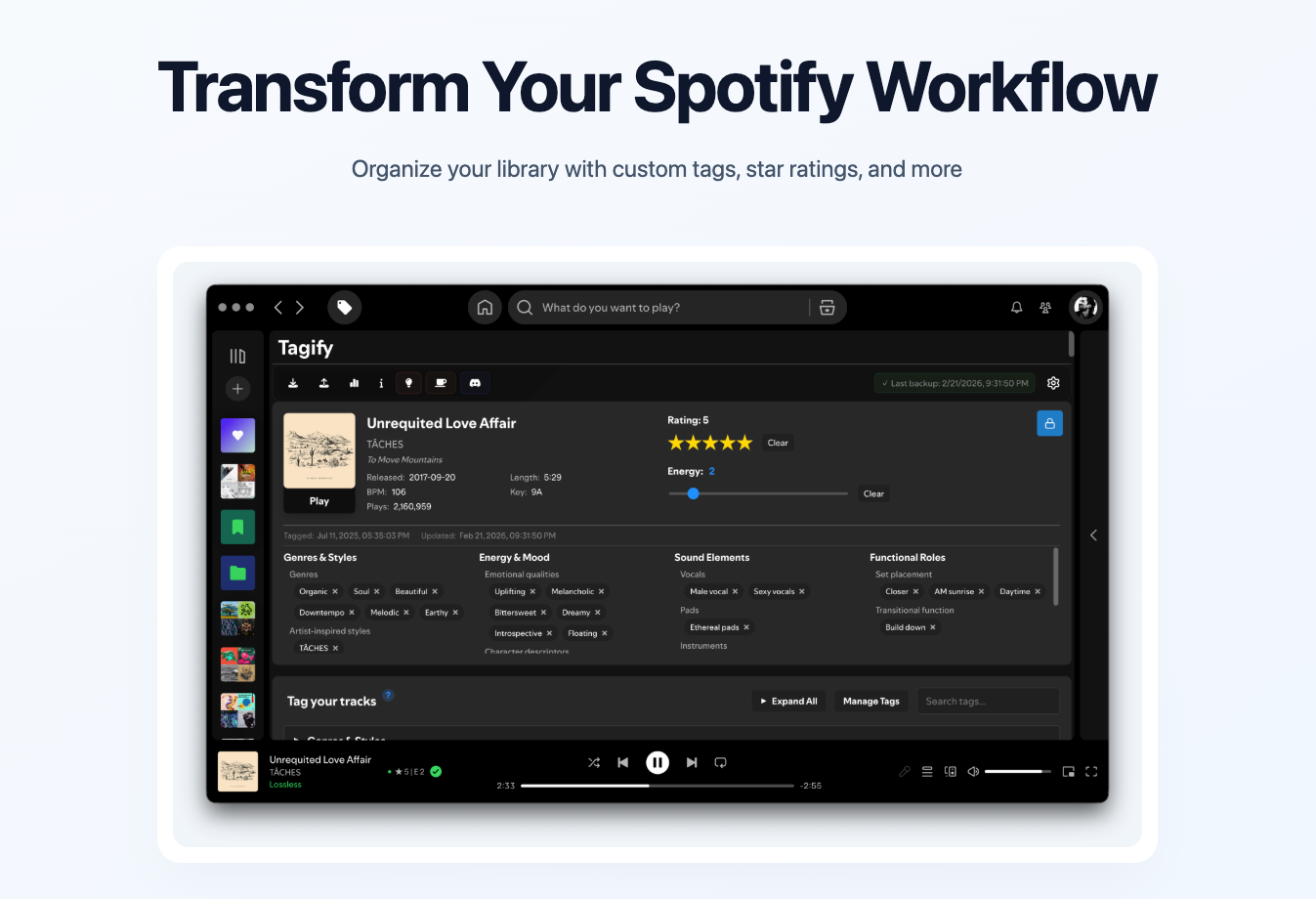Open Your Library icon in the sidebar
Screen dimensions: 1316x899
pyautogui.click(x=237, y=356)
